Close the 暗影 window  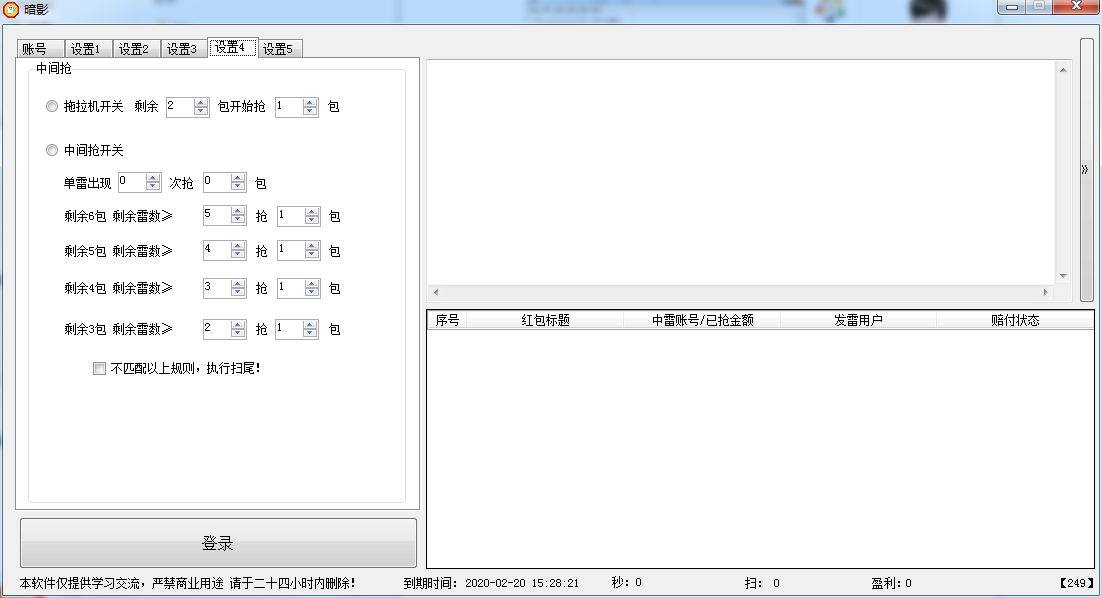pyautogui.click(x=1076, y=7)
